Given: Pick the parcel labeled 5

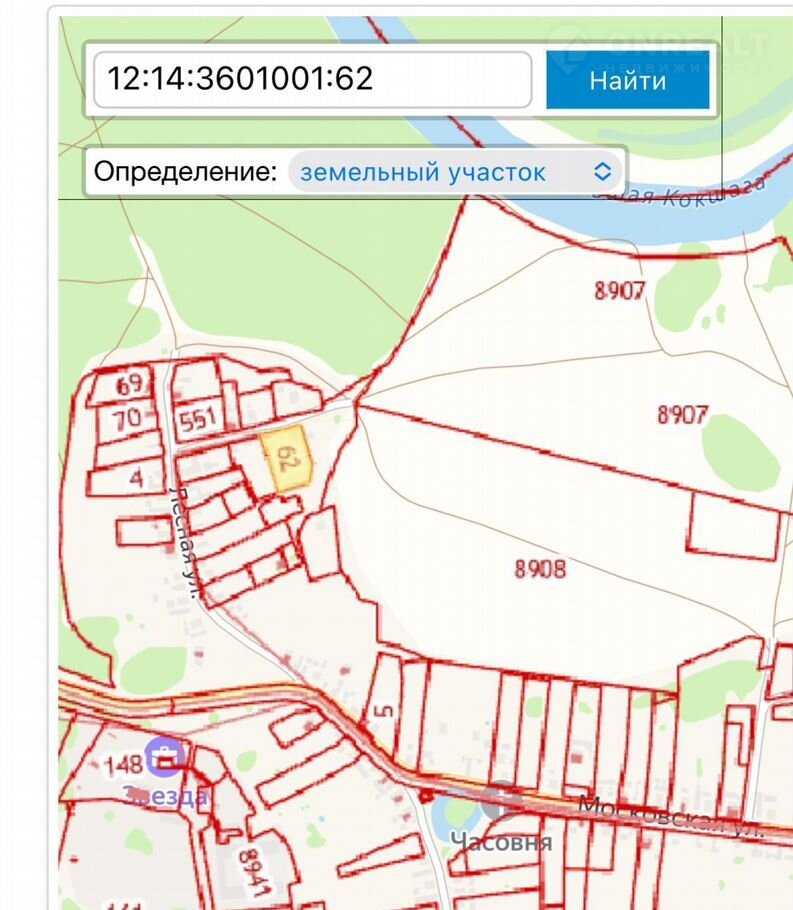Looking at the screenshot, I should (388, 712).
